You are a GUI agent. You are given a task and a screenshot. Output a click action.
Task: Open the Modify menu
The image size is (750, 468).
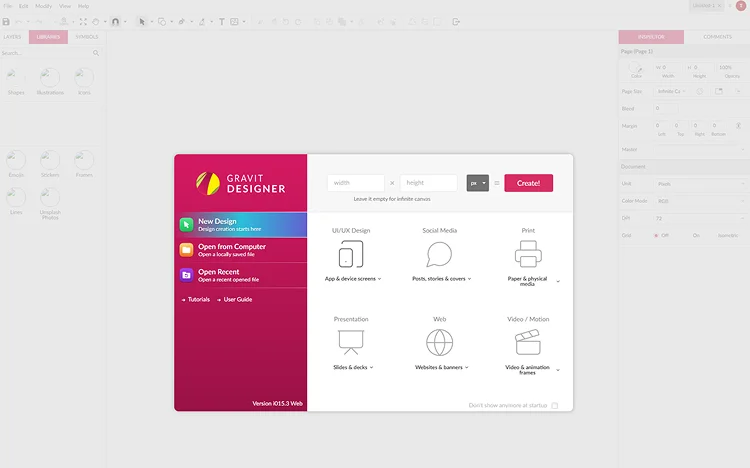tap(44, 6)
